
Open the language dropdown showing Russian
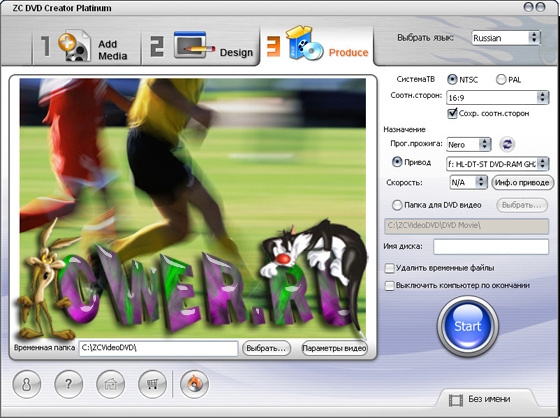(506, 38)
